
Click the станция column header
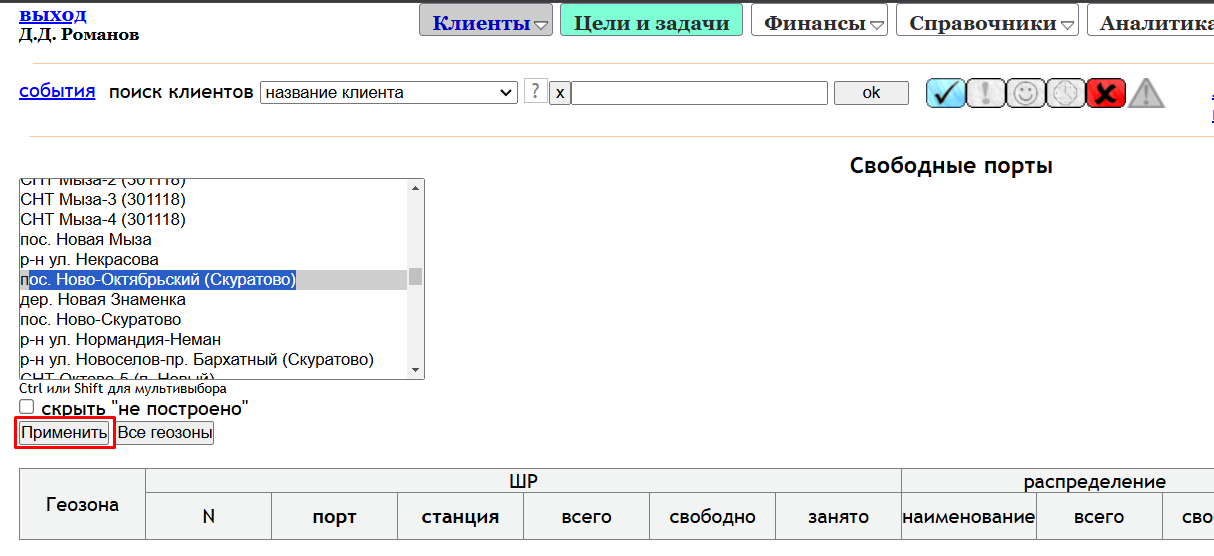(x=460, y=517)
